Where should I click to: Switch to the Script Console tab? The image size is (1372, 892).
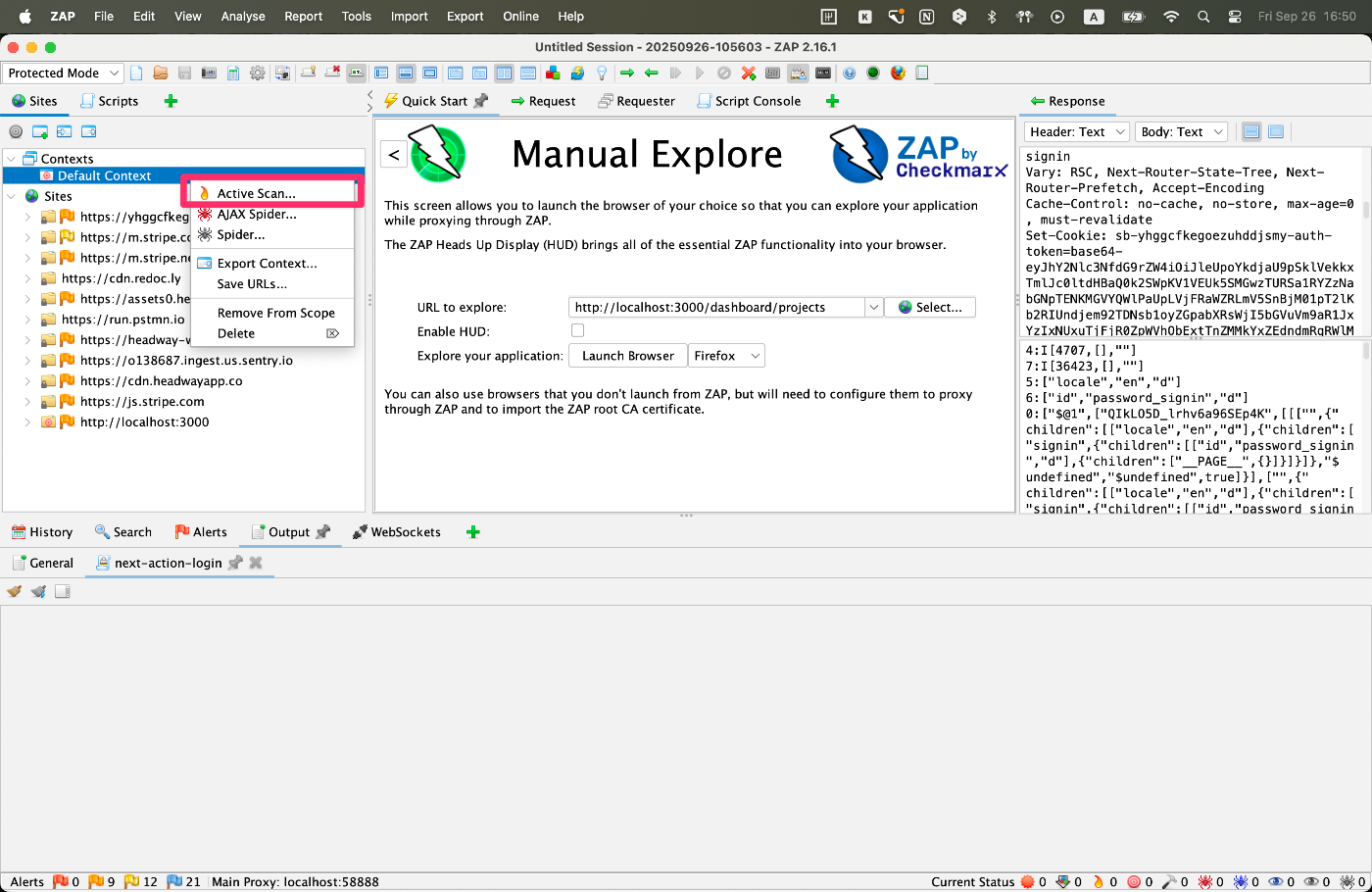(x=750, y=101)
